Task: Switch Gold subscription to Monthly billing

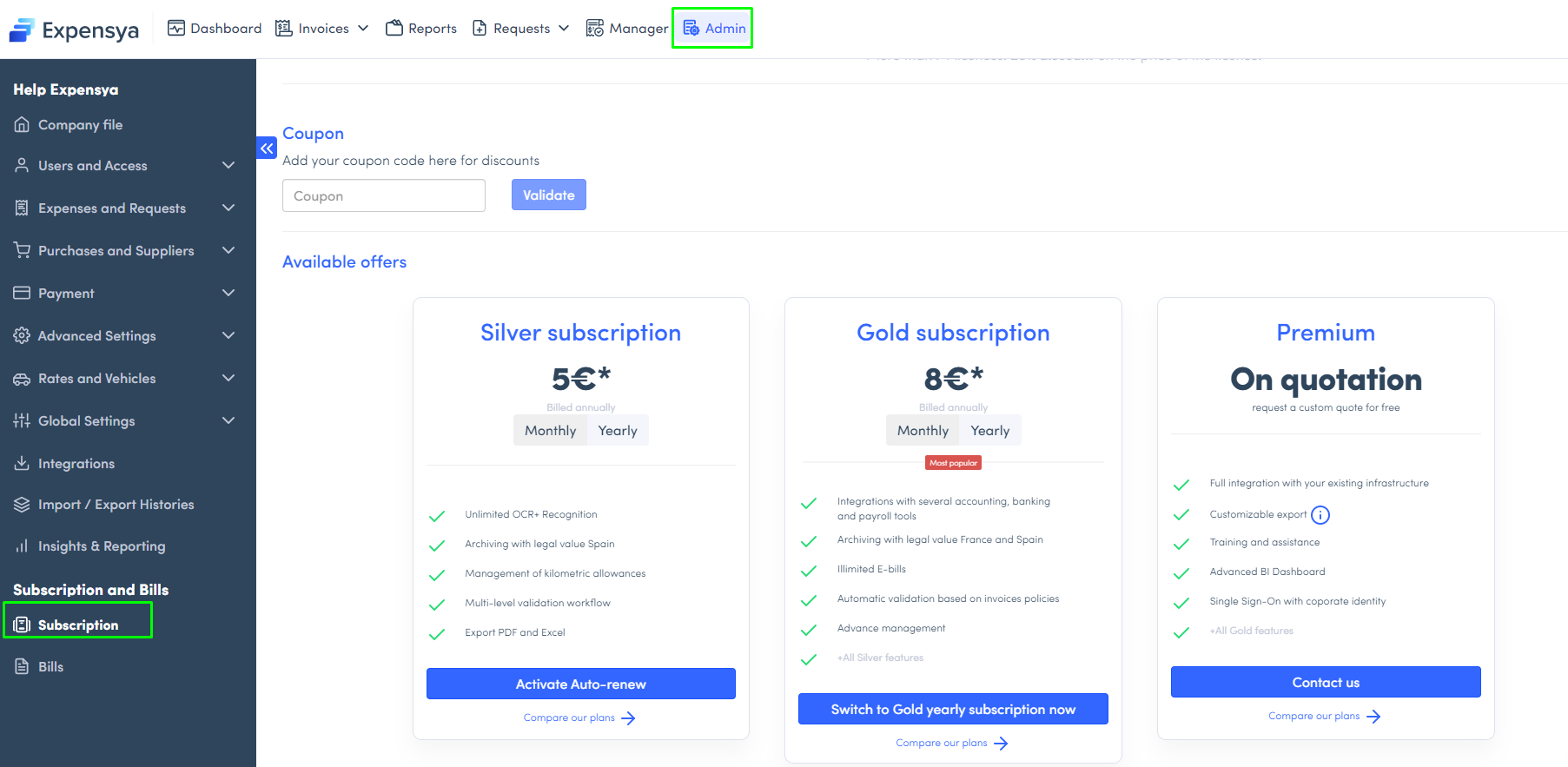Action: coord(923,431)
